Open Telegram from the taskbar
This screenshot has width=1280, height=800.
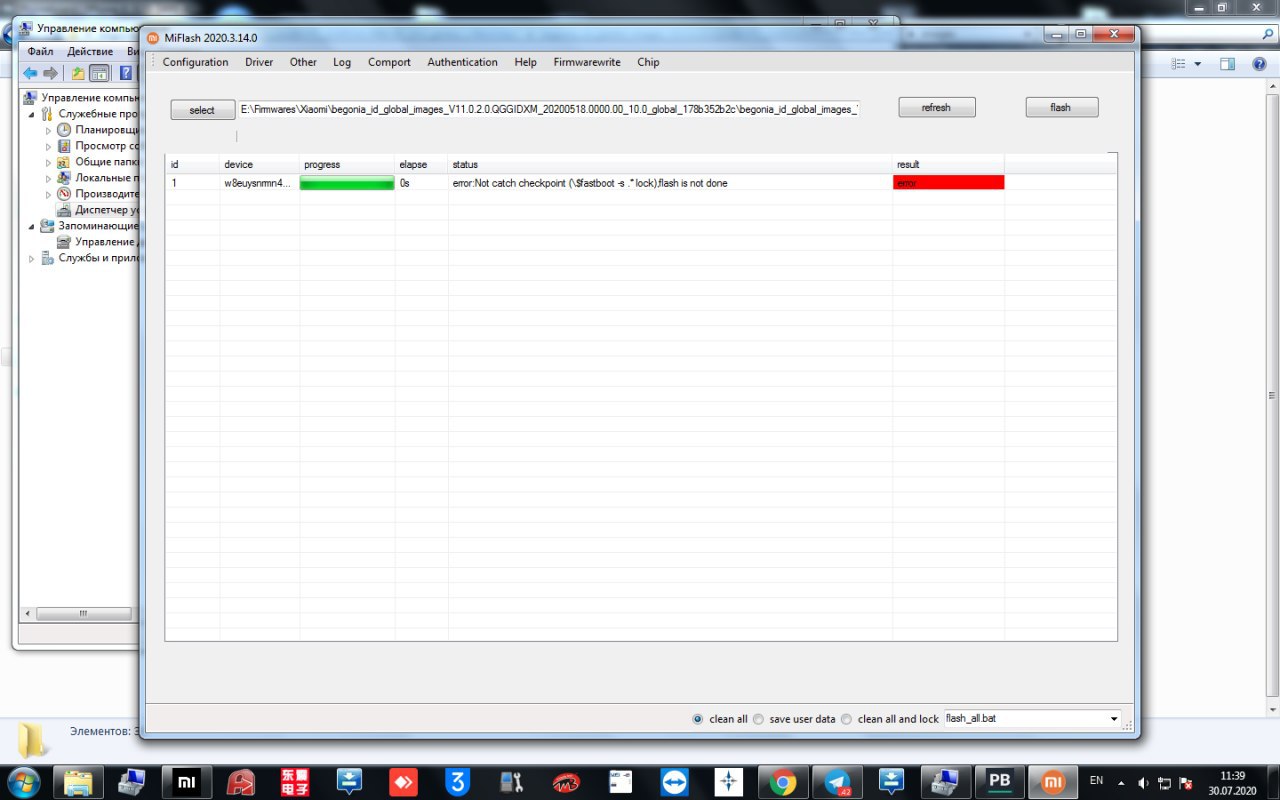coord(837,782)
